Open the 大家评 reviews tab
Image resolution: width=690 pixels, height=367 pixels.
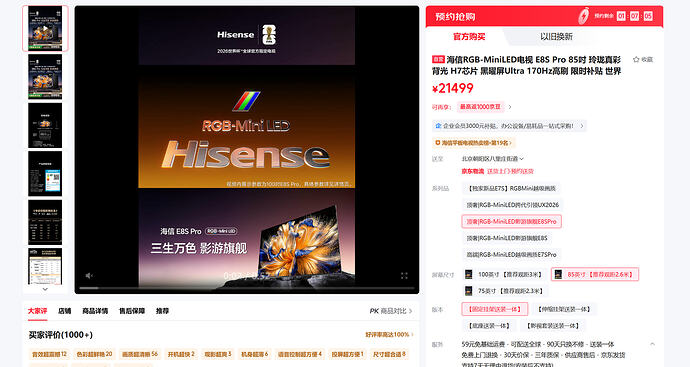pyautogui.click(x=37, y=311)
